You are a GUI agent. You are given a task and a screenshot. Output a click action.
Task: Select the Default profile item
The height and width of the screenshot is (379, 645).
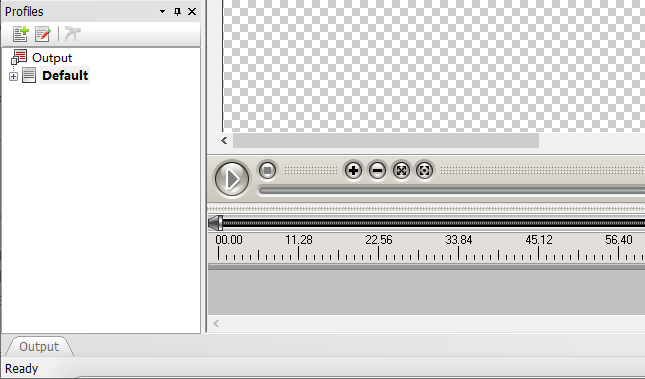(x=65, y=75)
